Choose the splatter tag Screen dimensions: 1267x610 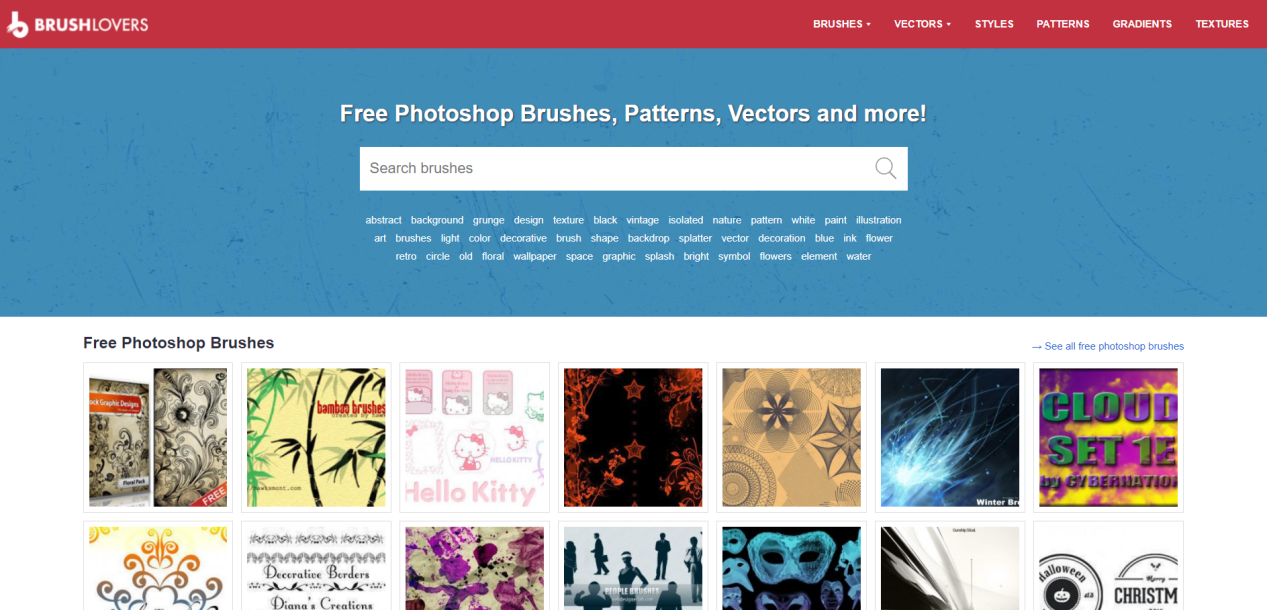[x=695, y=238]
